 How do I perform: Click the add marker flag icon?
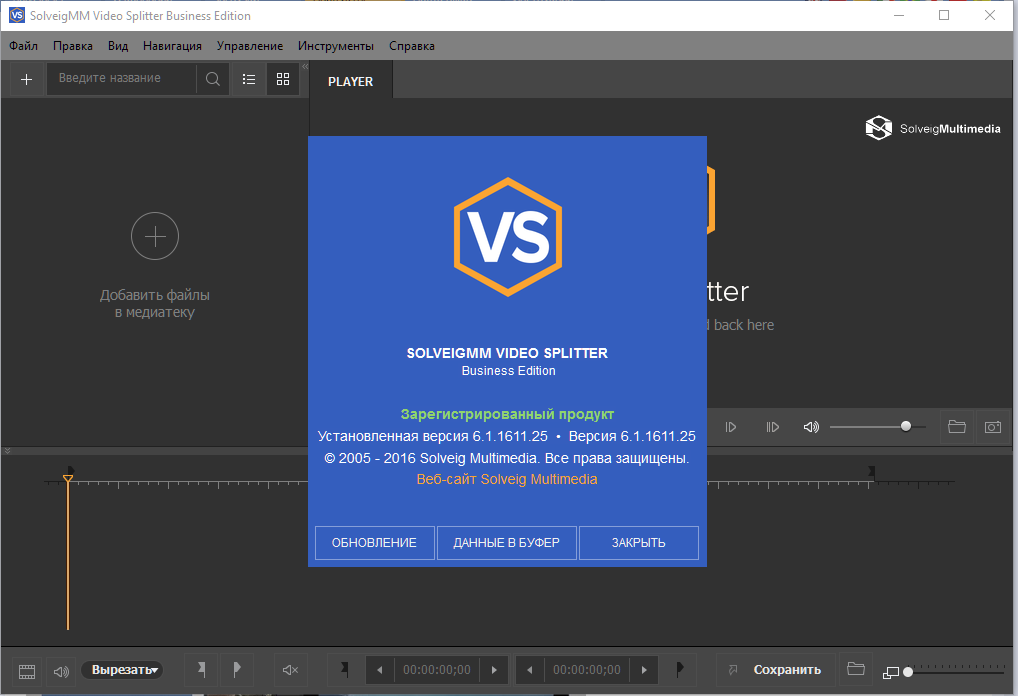click(202, 669)
